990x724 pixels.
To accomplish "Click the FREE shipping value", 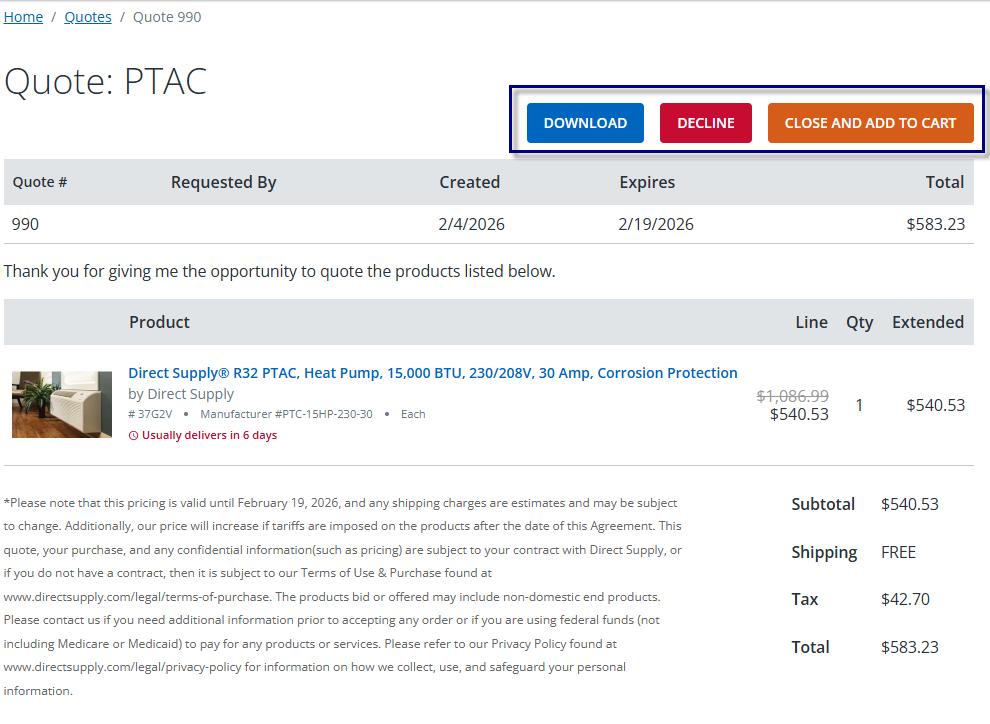I will point(898,552).
